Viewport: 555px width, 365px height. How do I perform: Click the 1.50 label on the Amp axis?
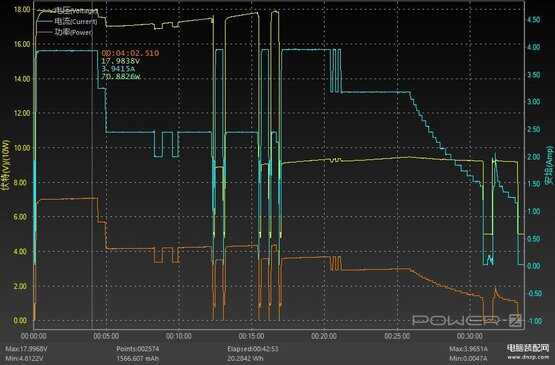click(534, 184)
